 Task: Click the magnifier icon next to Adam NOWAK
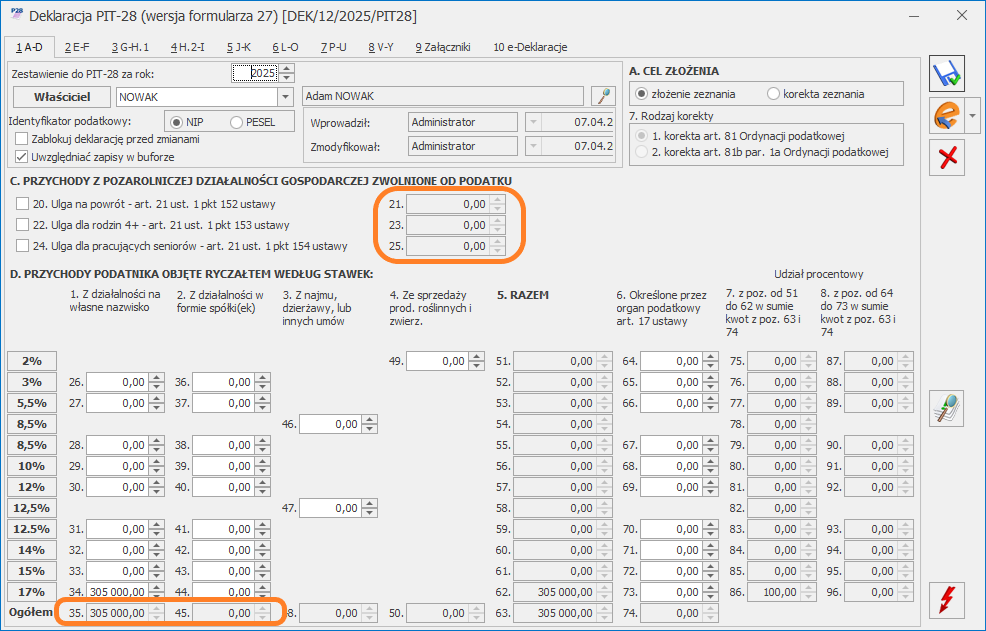tap(602, 96)
